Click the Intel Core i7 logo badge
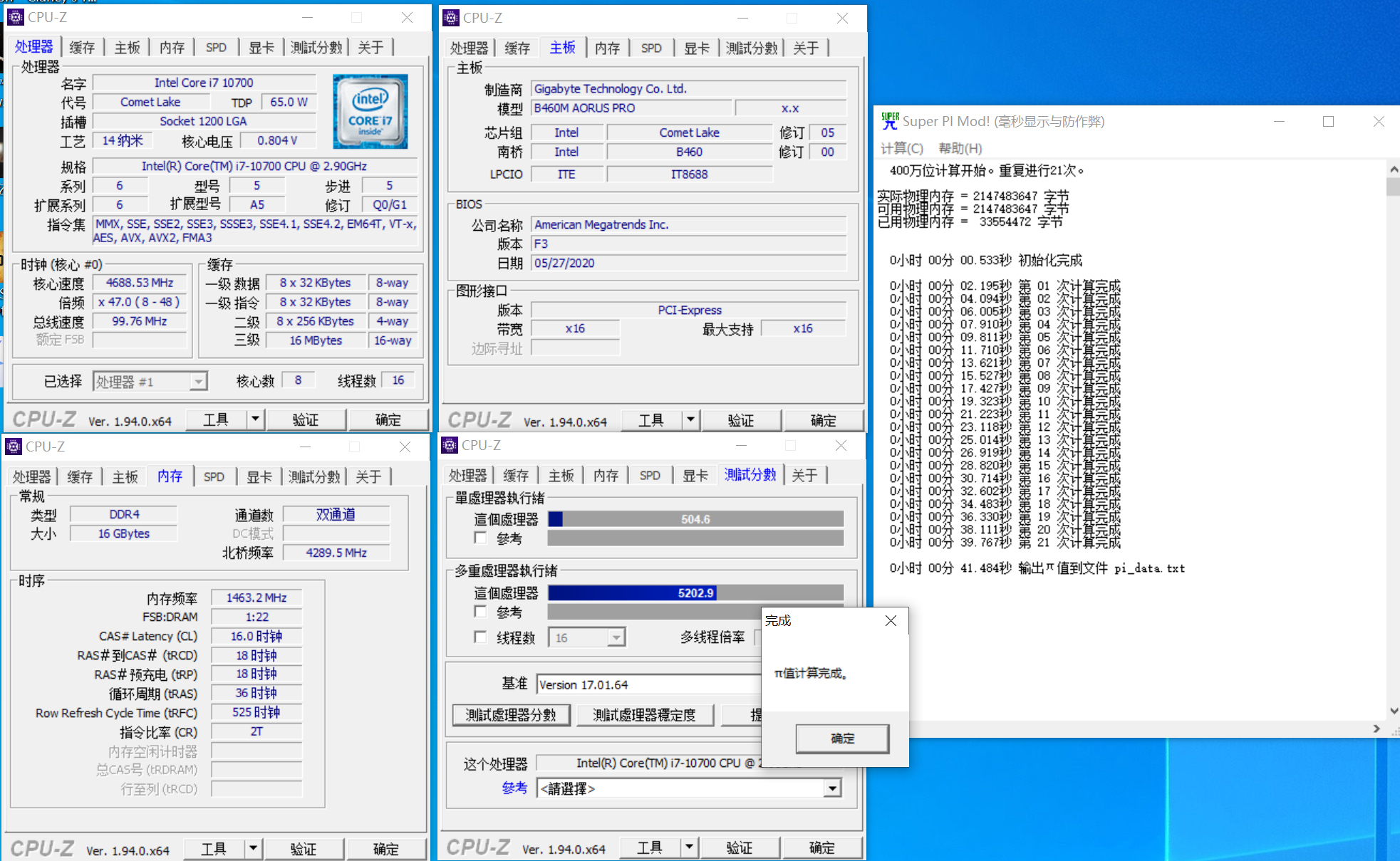 (370, 111)
